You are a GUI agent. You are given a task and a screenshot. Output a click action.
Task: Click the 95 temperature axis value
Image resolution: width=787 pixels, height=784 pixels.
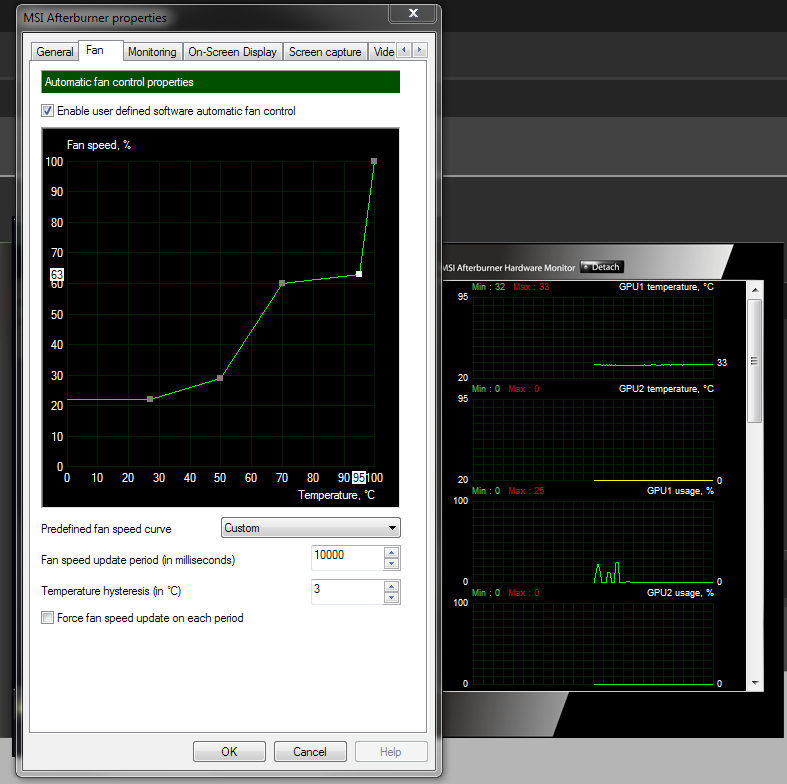pos(359,477)
